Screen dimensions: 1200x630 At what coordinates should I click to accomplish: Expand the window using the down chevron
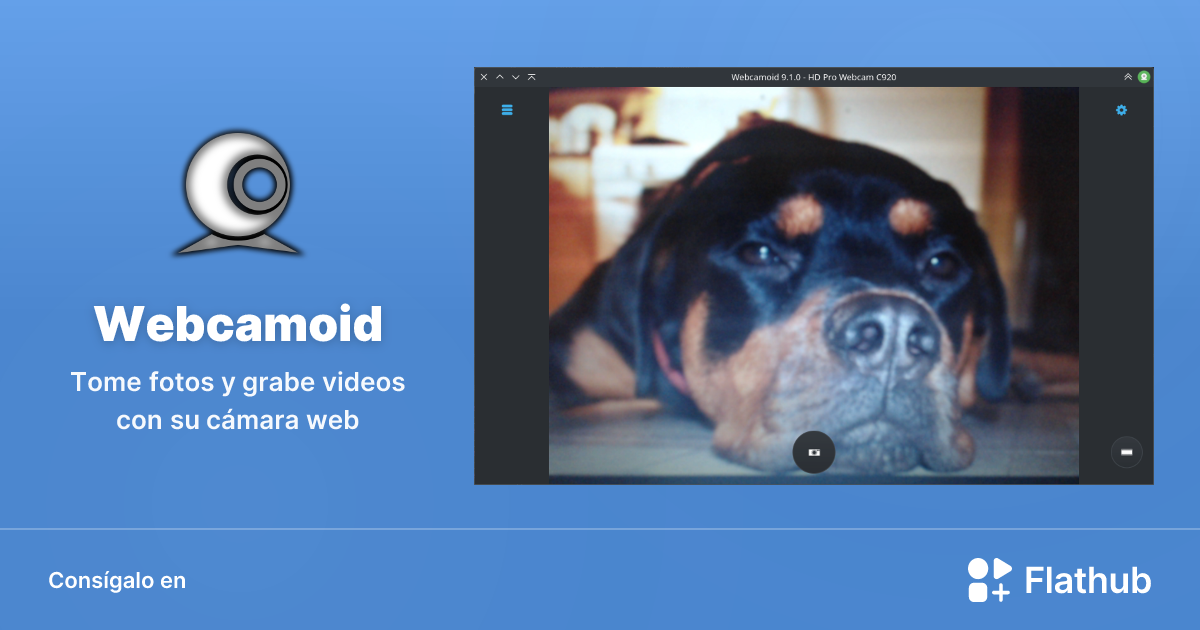pos(515,76)
